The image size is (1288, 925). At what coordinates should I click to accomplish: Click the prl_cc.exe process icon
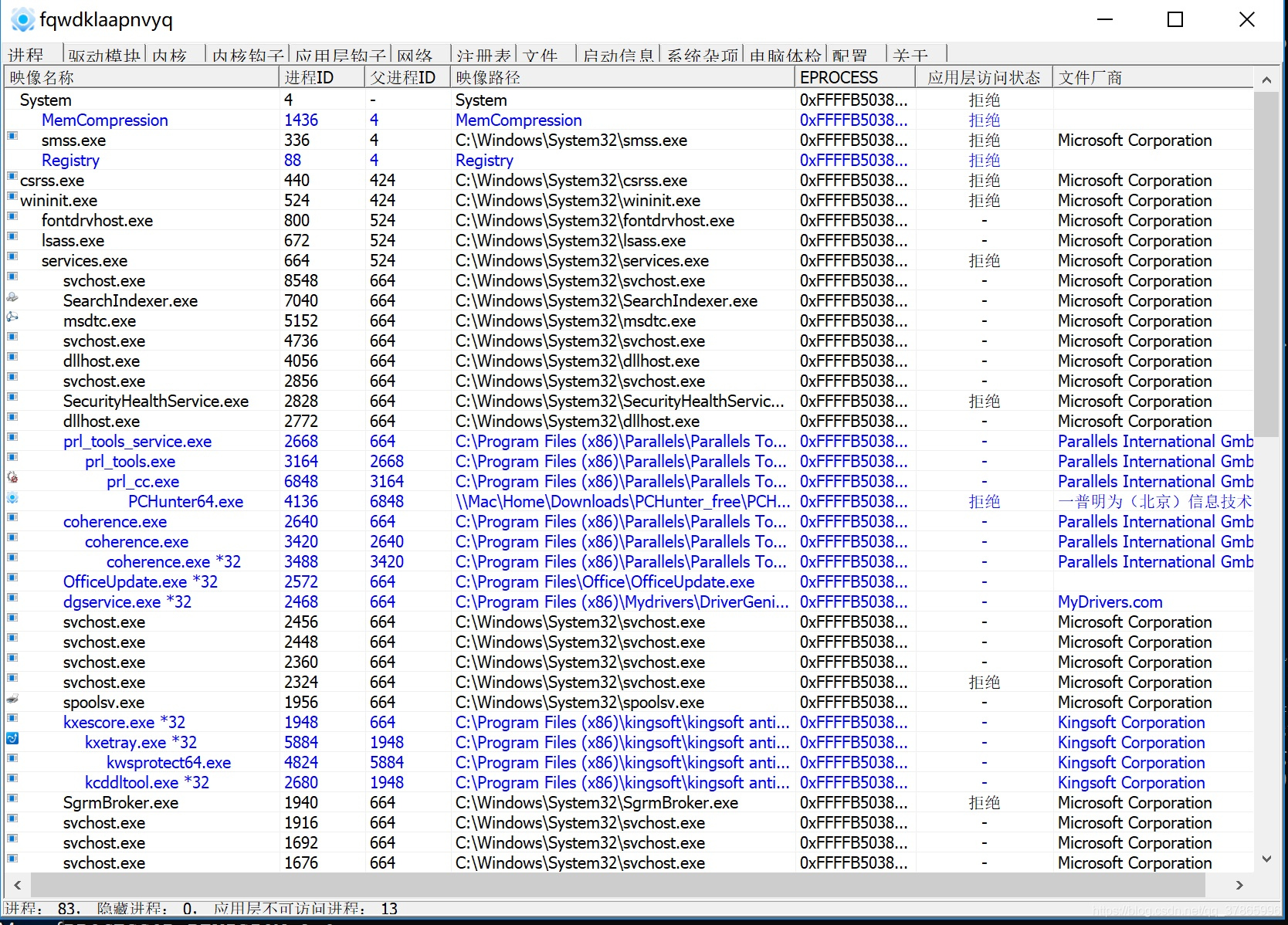coord(12,477)
